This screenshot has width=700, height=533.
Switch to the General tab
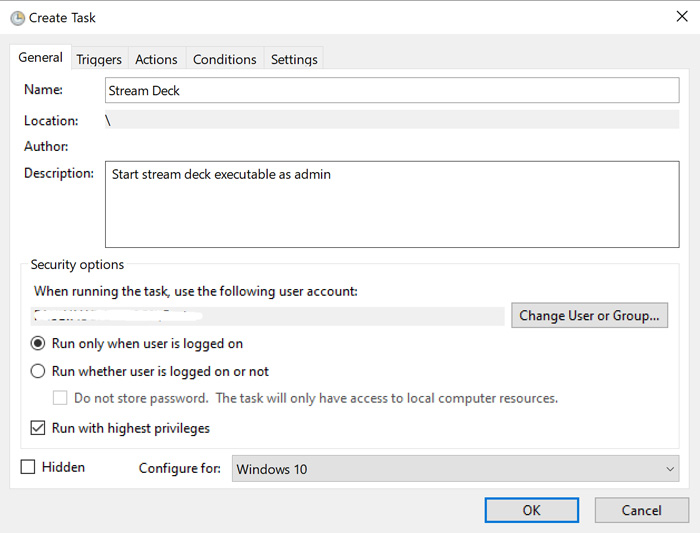pos(40,58)
